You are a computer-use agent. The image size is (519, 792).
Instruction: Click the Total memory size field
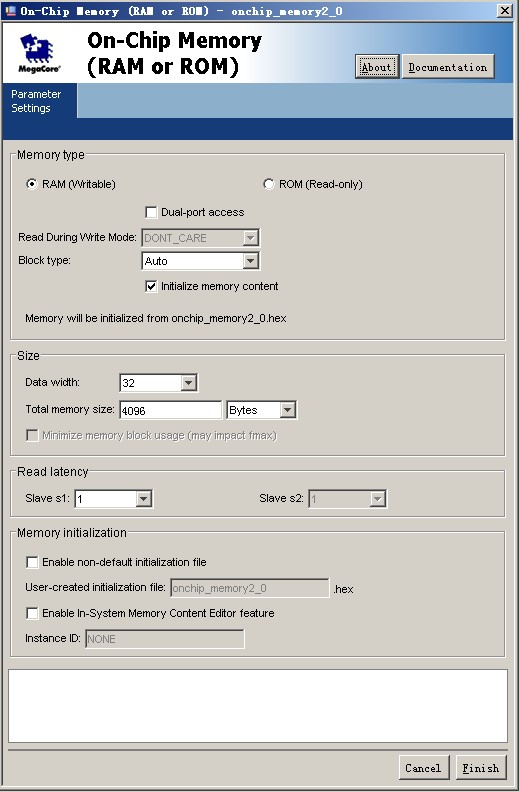tap(171, 410)
